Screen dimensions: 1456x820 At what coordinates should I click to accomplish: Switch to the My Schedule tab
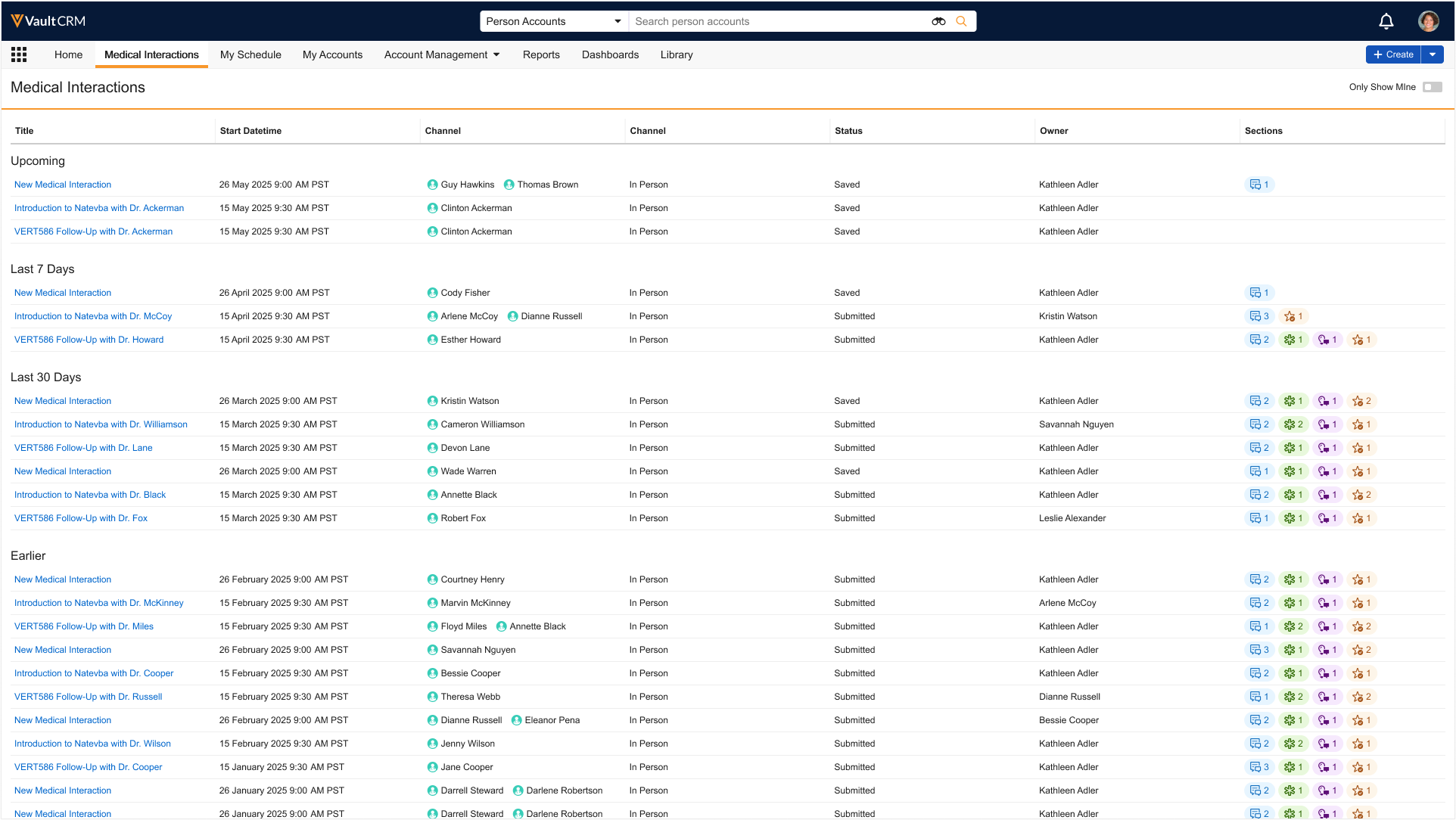click(x=250, y=54)
